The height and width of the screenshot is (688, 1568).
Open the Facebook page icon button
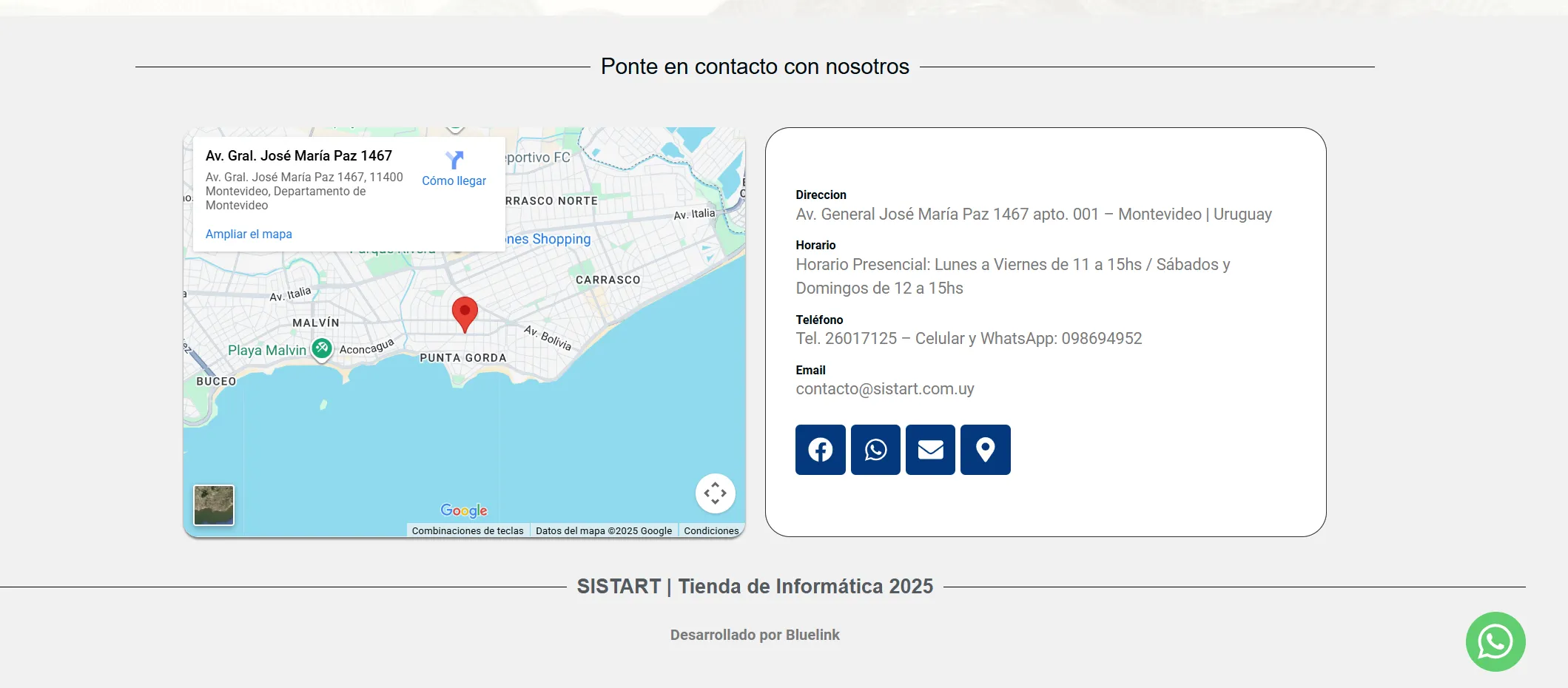point(820,450)
